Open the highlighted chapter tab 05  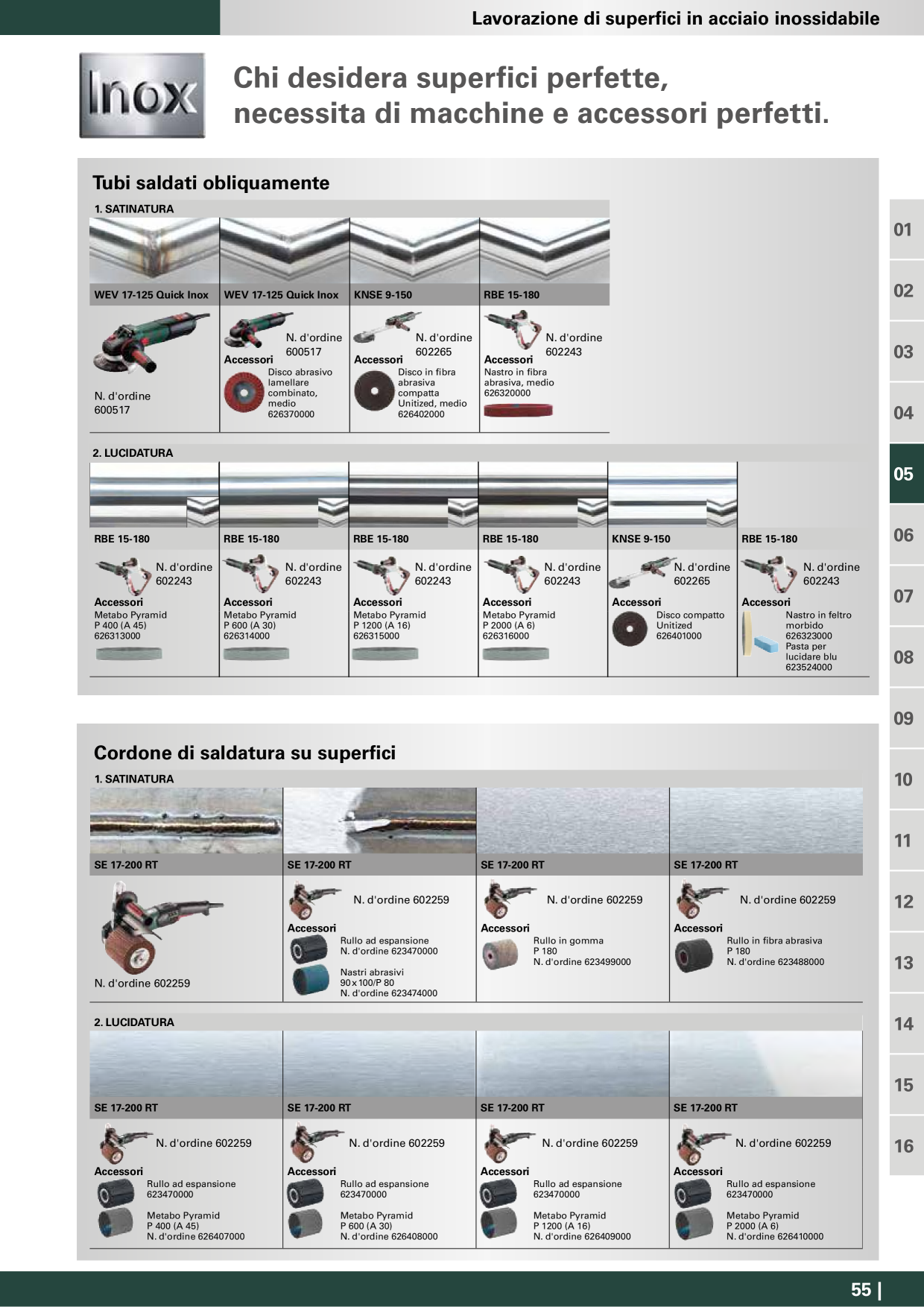906,474
